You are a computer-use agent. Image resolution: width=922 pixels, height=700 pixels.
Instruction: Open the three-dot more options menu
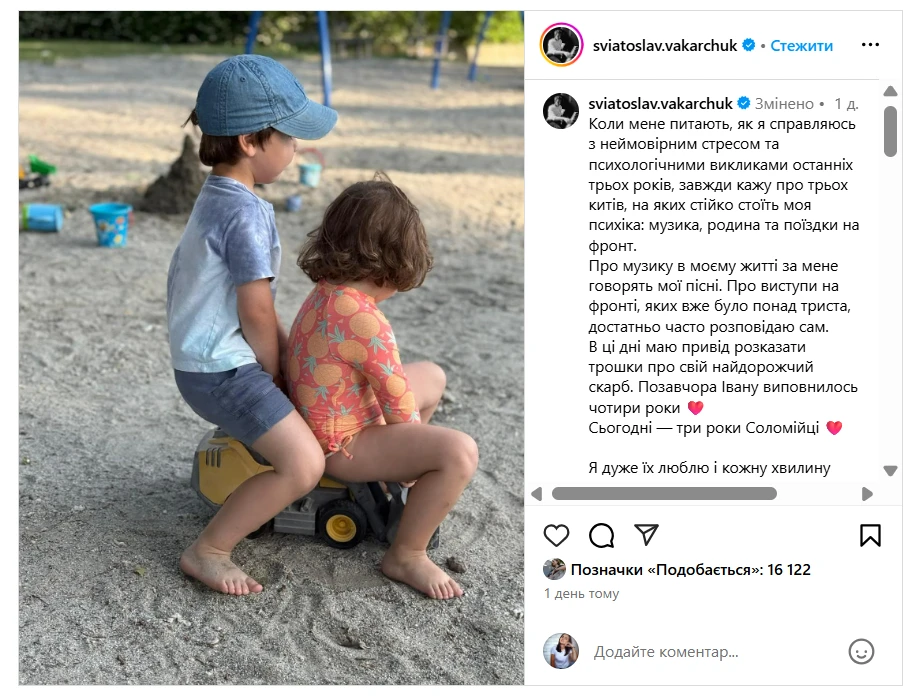click(870, 45)
